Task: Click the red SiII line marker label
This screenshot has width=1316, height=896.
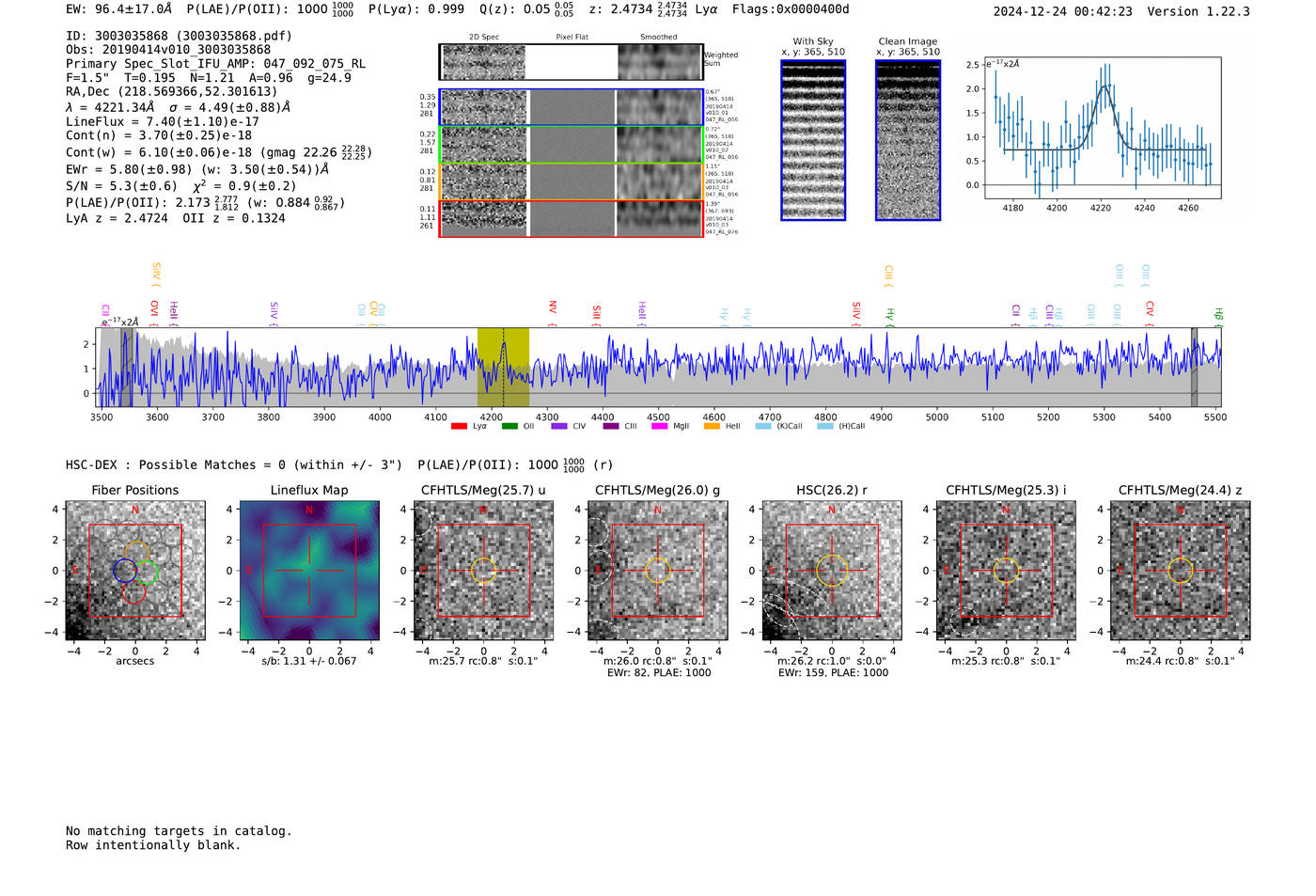Action: [596, 311]
